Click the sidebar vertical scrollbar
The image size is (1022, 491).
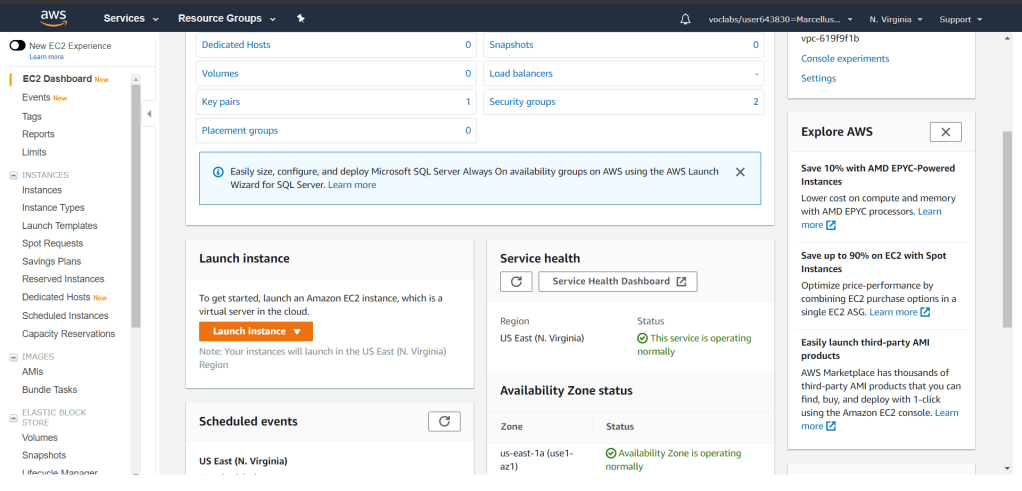click(136, 200)
